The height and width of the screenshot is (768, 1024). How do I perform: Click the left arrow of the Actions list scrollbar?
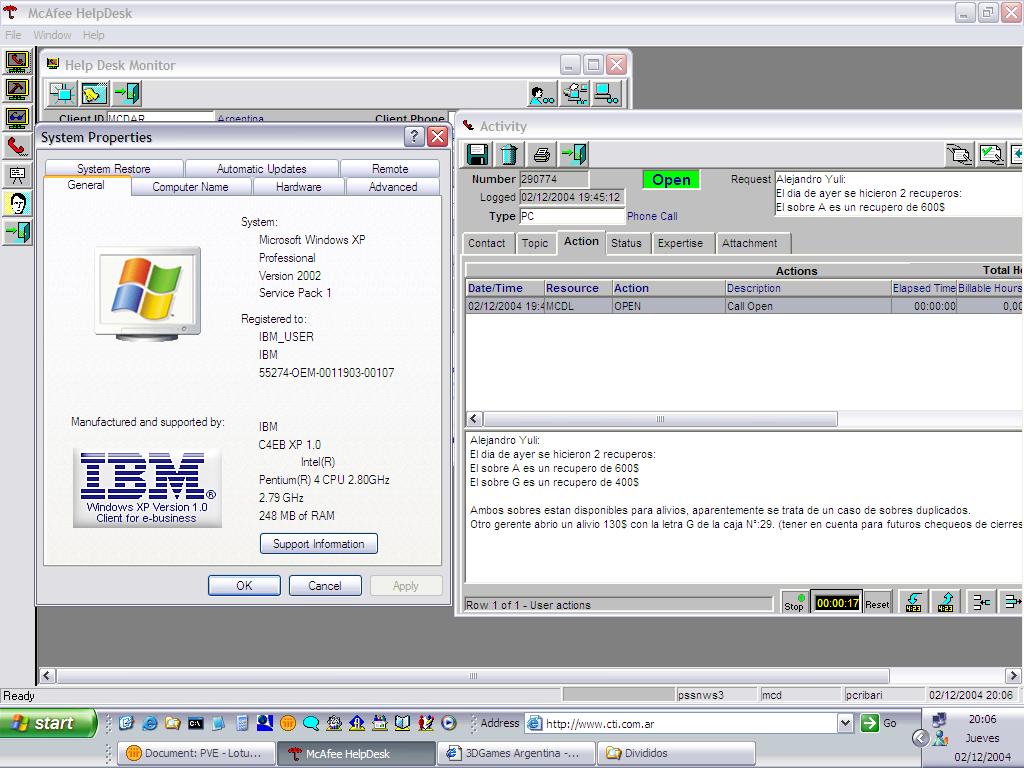click(475, 419)
